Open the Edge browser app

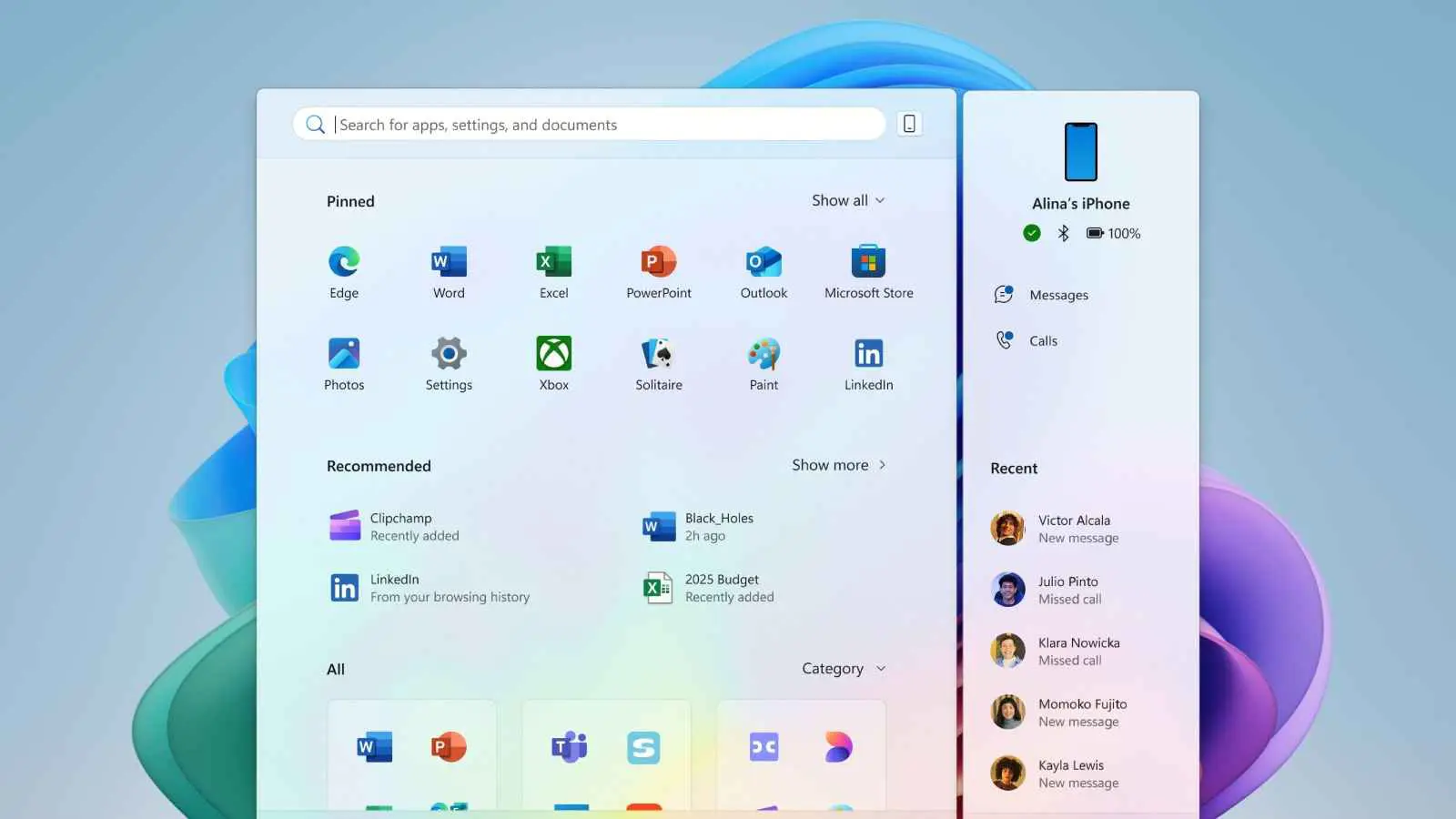tap(344, 271)
